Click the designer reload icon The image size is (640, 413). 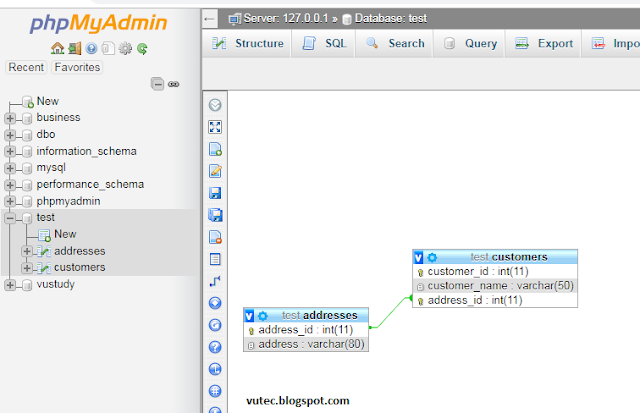click(x=215, y=325)
